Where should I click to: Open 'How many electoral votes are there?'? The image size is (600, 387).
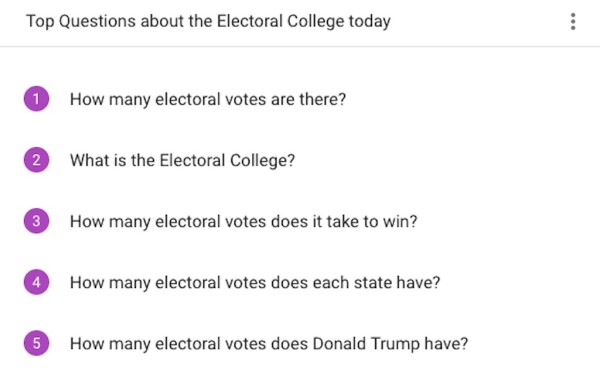coord(208,100)
